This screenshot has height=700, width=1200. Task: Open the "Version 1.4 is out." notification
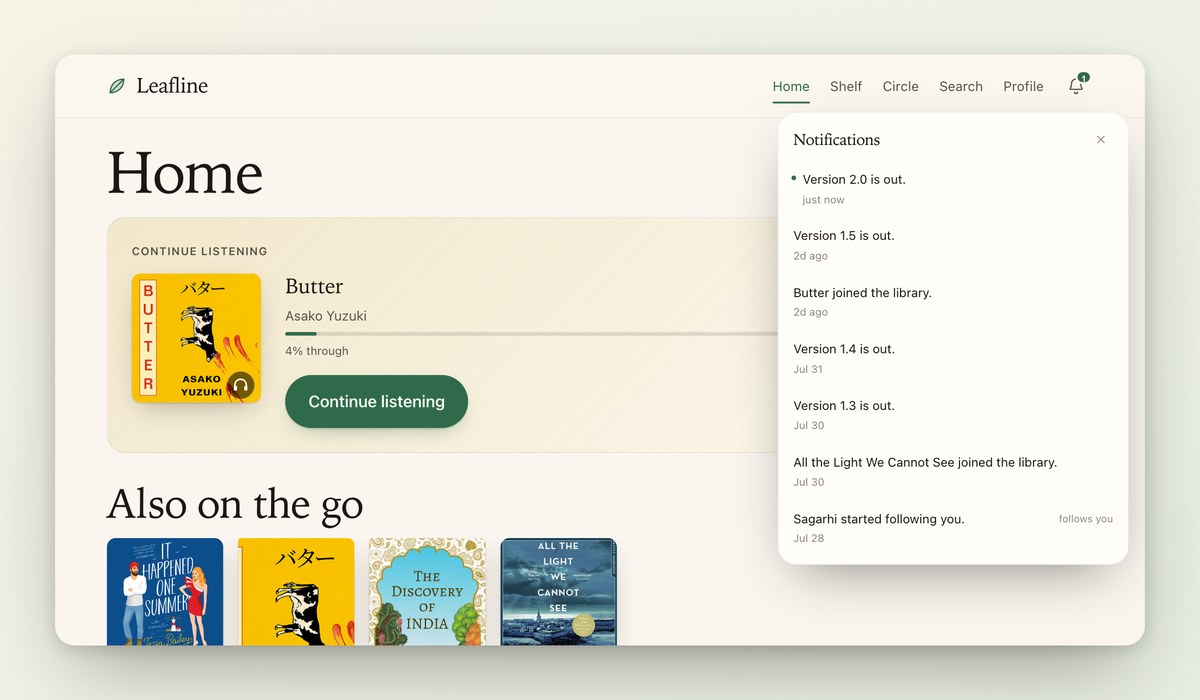[x=953, y=358]
